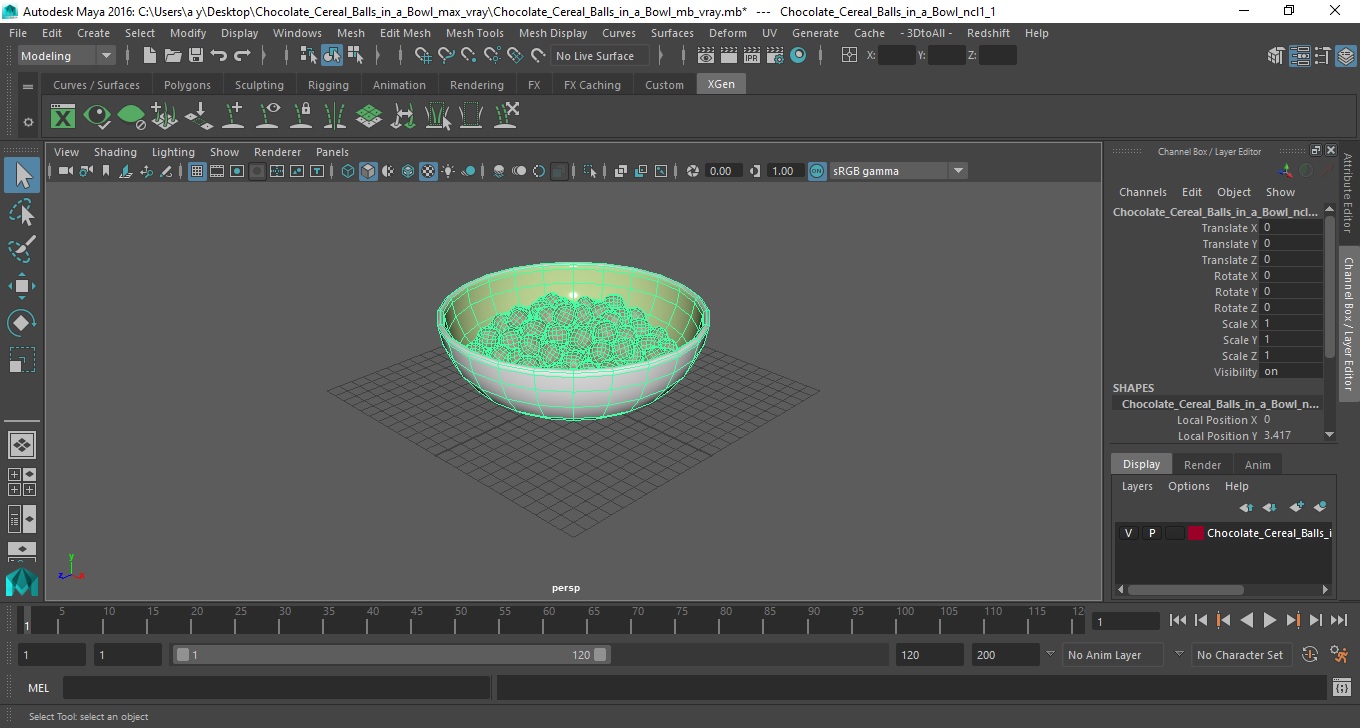Image resolution: width=1360 pixels, height=728 pixels.
Task: Open a scene with the folder icon
Action: [x=172, y=56]
